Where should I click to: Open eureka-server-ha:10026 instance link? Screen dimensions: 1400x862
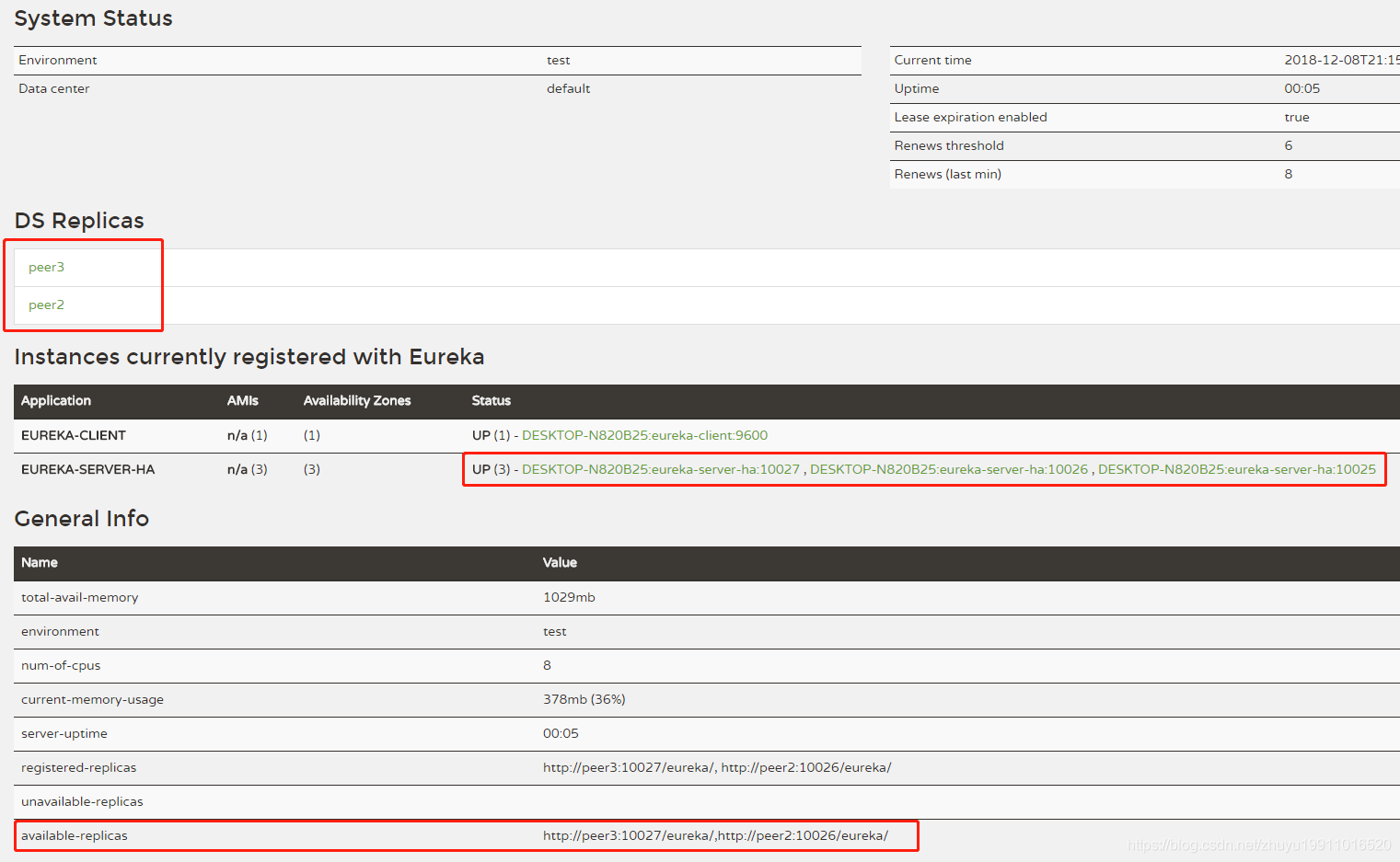tap(949, 469)
